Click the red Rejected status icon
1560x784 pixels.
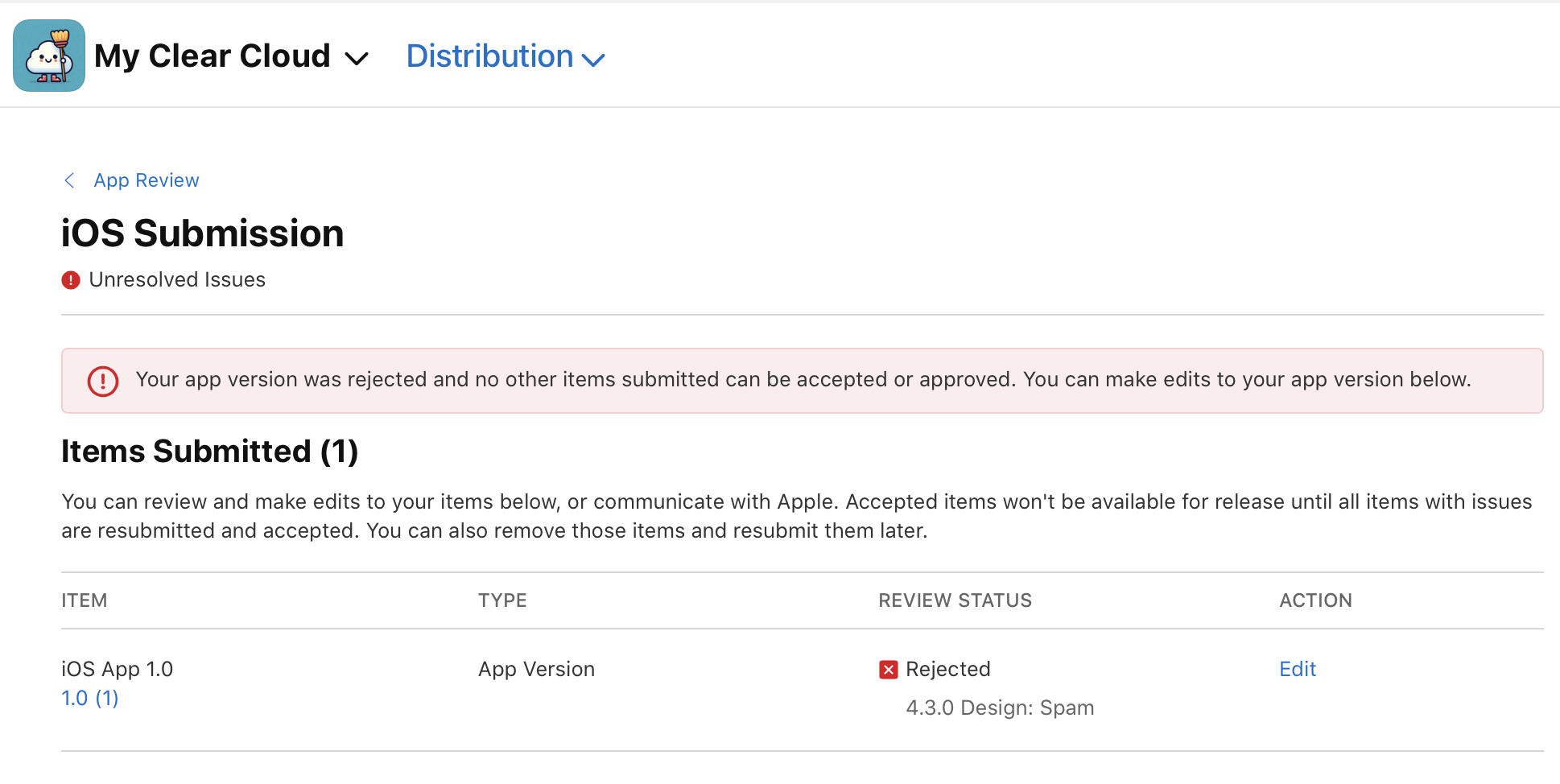tap(889, 670)
